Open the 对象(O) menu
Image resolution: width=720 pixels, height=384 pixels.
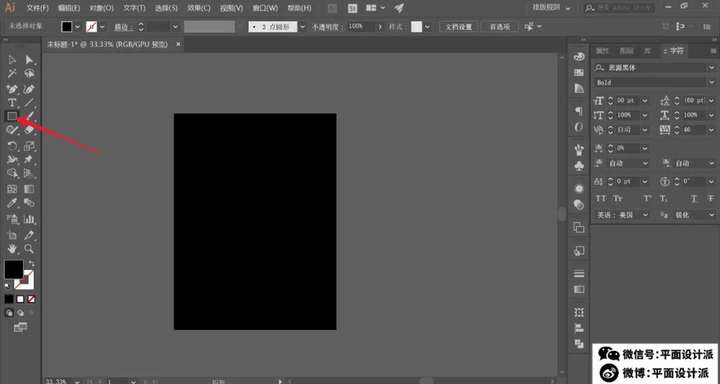(x=101, y=8)
